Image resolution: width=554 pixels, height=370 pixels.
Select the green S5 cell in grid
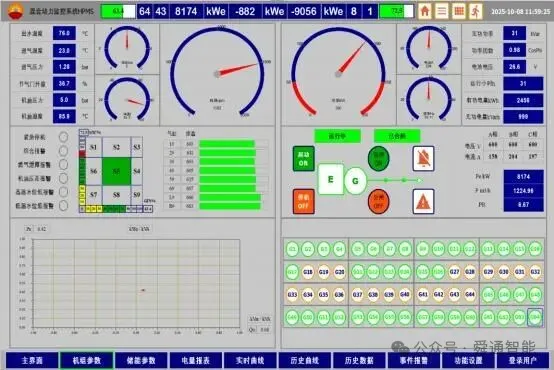pos(117,171)
